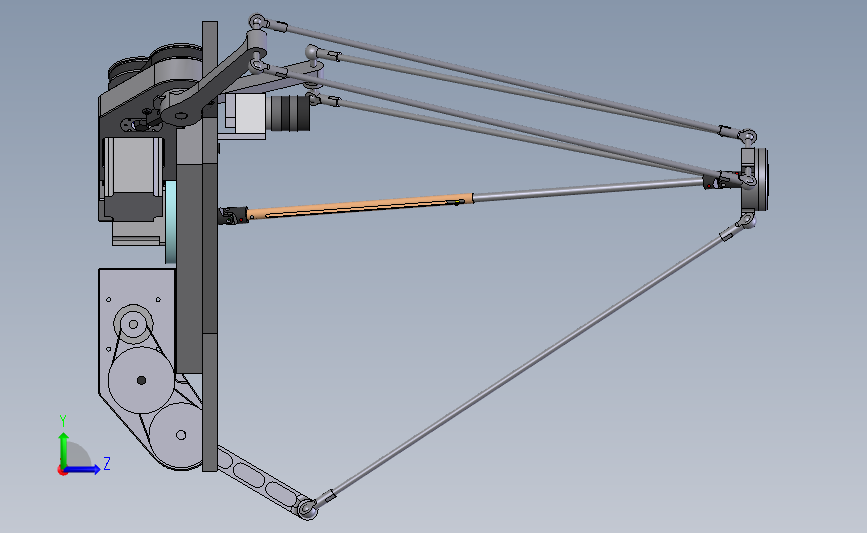This screenshot has width=867, height=533.
Task: Click the green Y axis of the triad
Action: 64,450
